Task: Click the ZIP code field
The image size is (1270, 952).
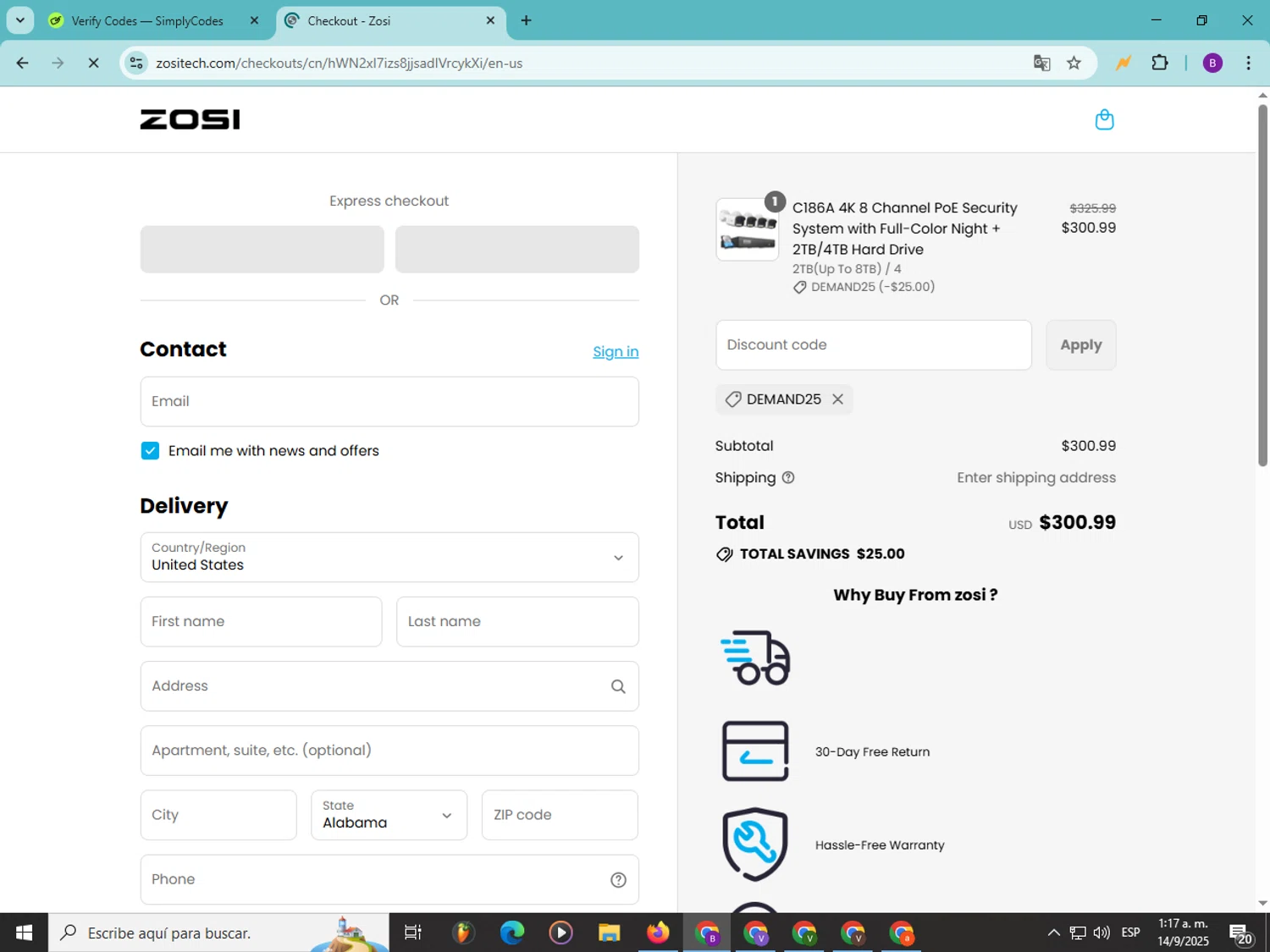Action: [560, 815]
